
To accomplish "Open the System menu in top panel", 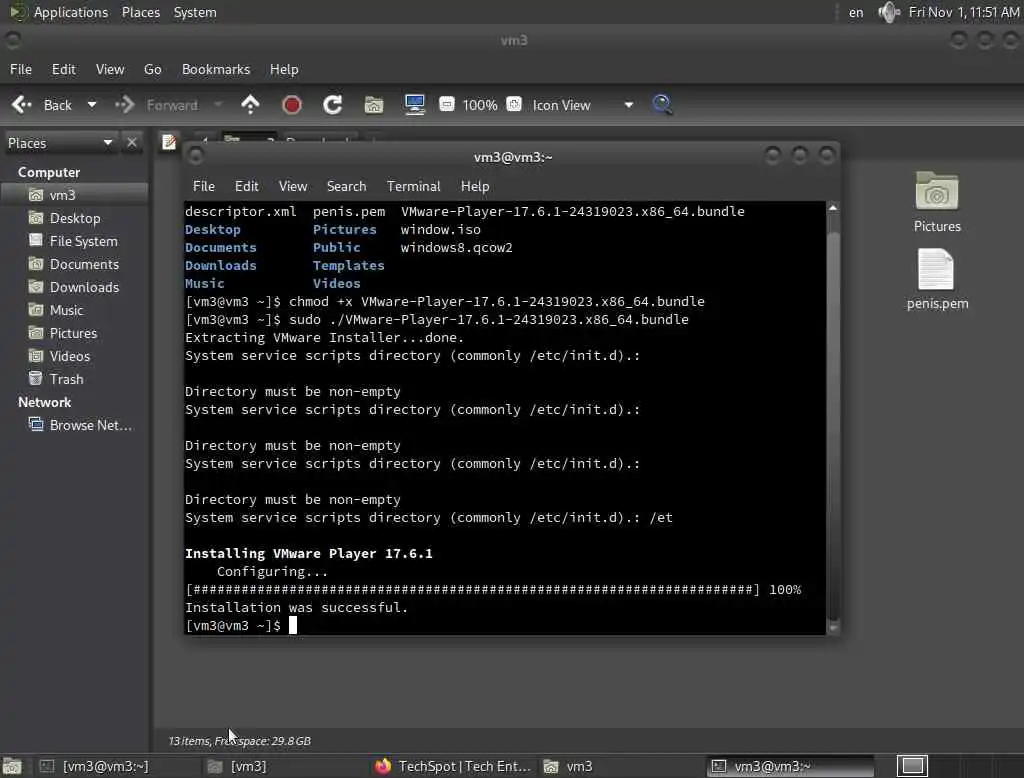I will (195, 12).
